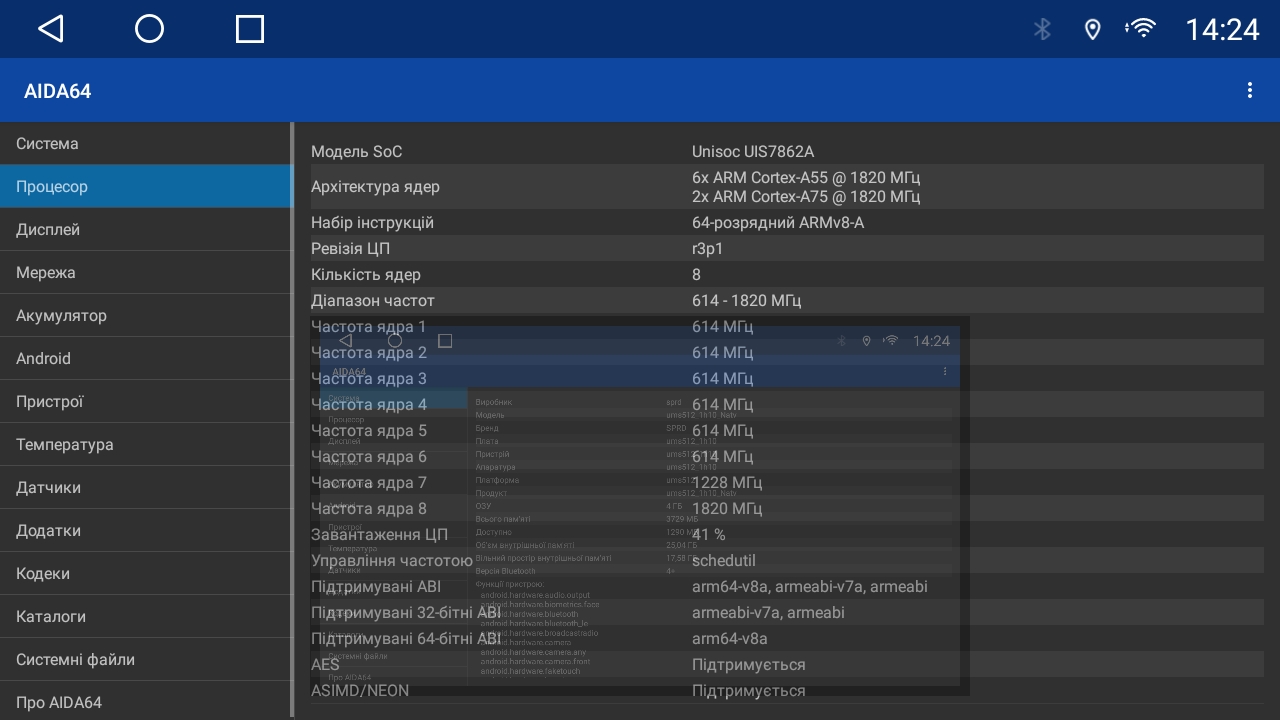The image size is (1280, 720).
Task: Tap the Bluetooth status icon
Action: tap(1042, 29)
